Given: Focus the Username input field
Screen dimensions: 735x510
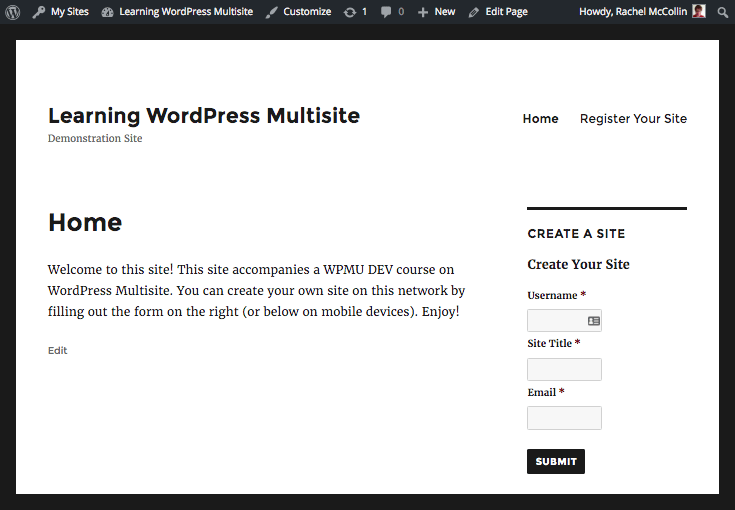Looking at the screenshot, I should 564,321.
